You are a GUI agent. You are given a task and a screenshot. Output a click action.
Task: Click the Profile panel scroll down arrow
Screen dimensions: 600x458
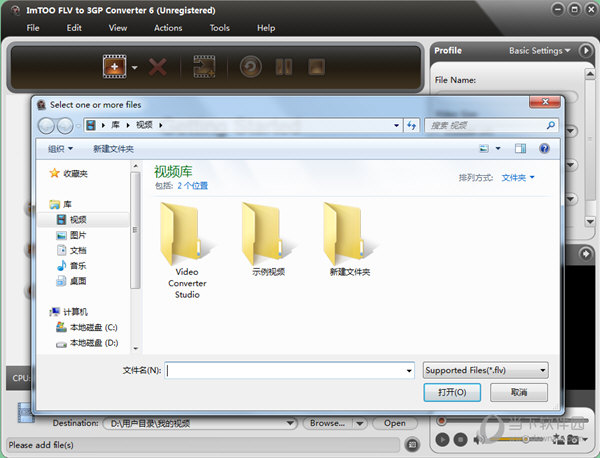[590, 221]
